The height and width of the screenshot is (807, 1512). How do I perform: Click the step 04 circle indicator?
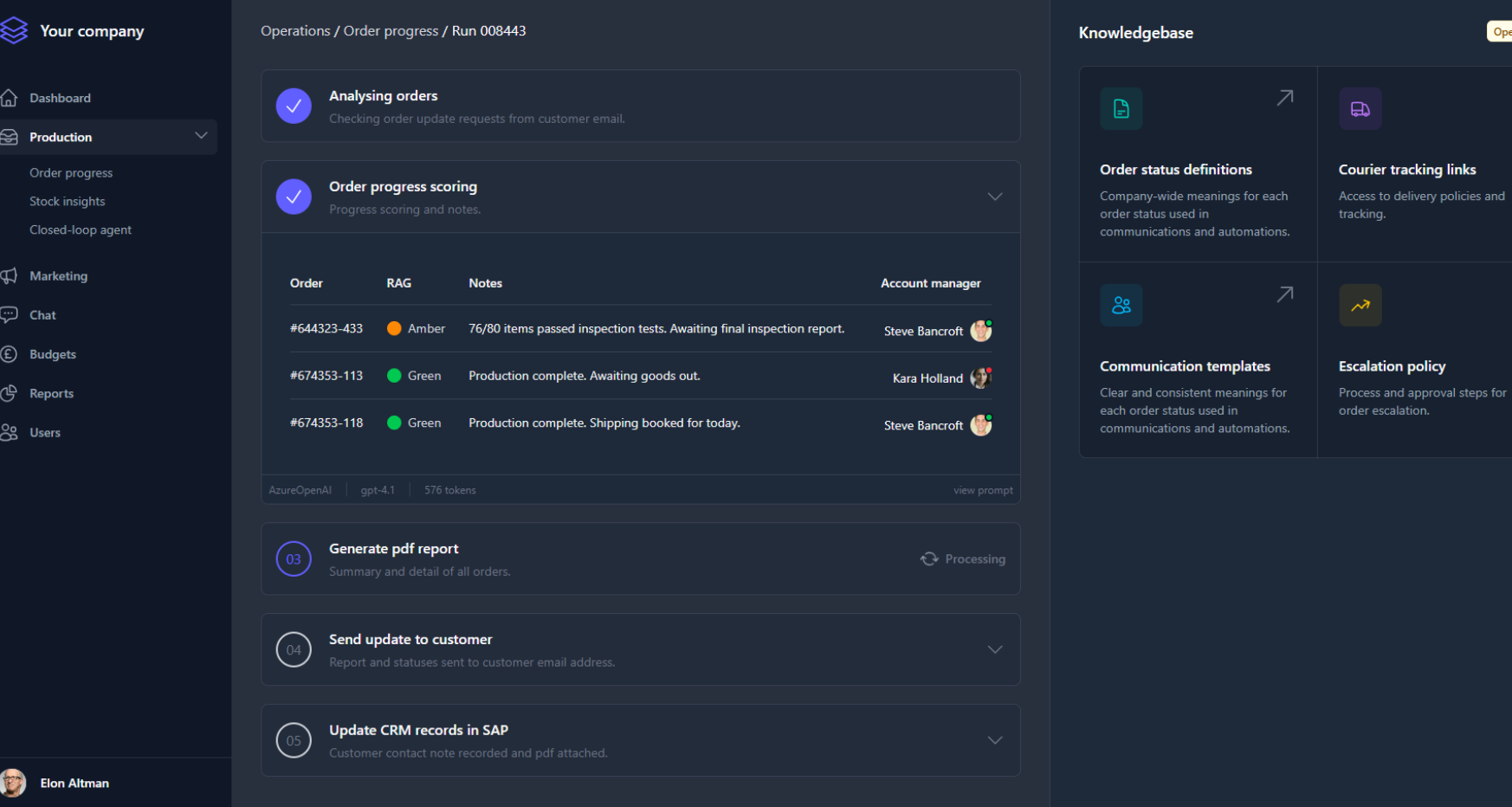[294, 650]
